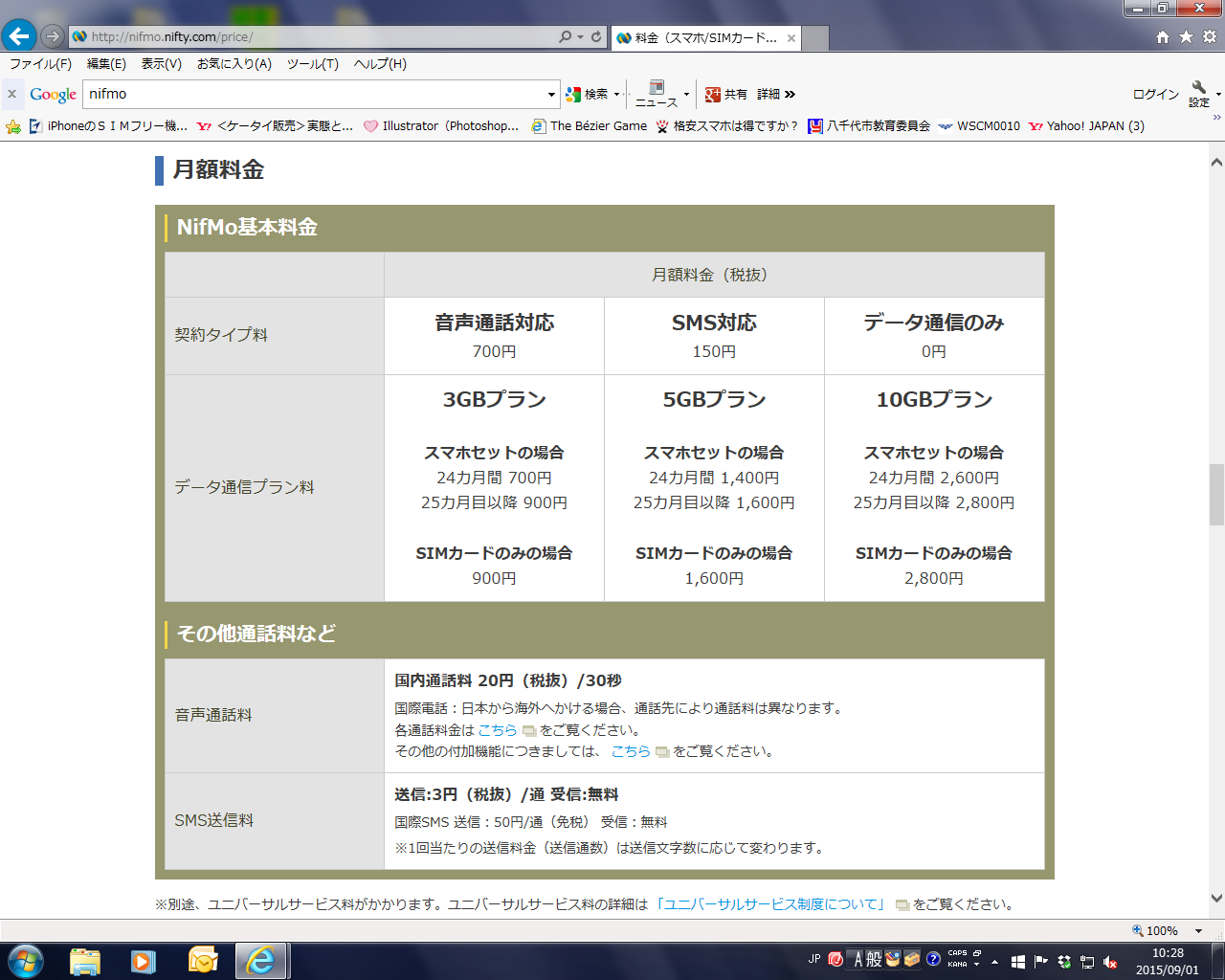Viewport: 1225px width, 980px height.
Task: Open the 編集(E) menu
Action: [x=106, y=64]
